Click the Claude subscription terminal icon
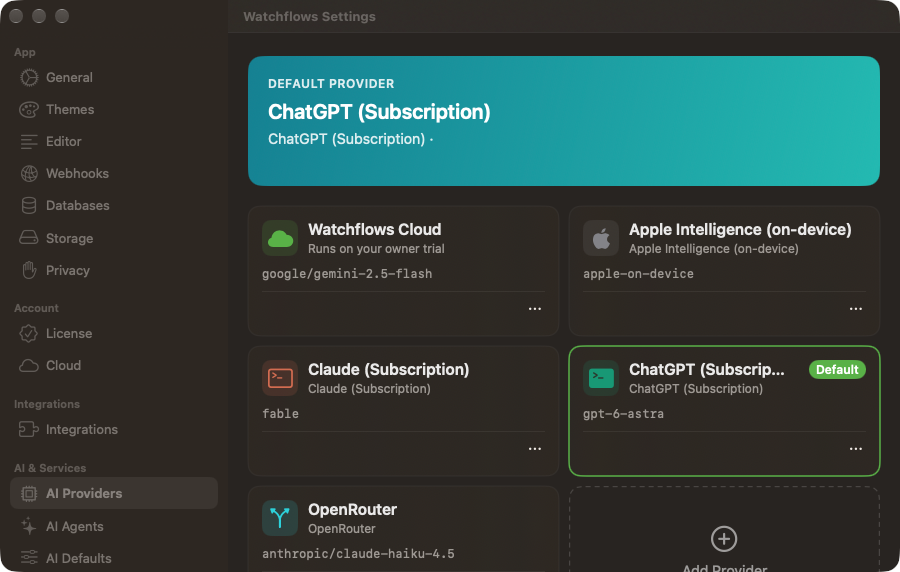 pos(280,378)
